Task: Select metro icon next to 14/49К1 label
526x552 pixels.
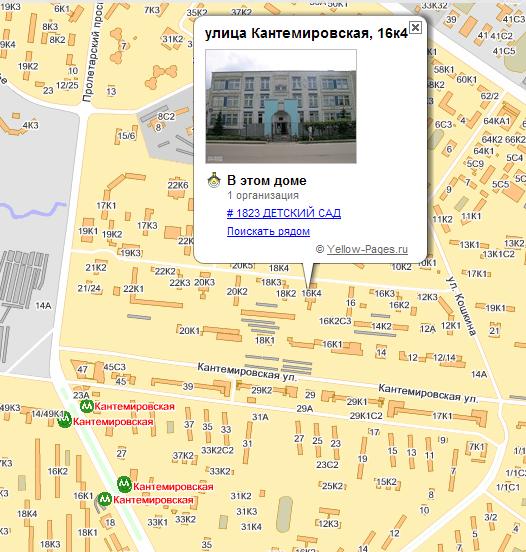Action: (65, 421)
